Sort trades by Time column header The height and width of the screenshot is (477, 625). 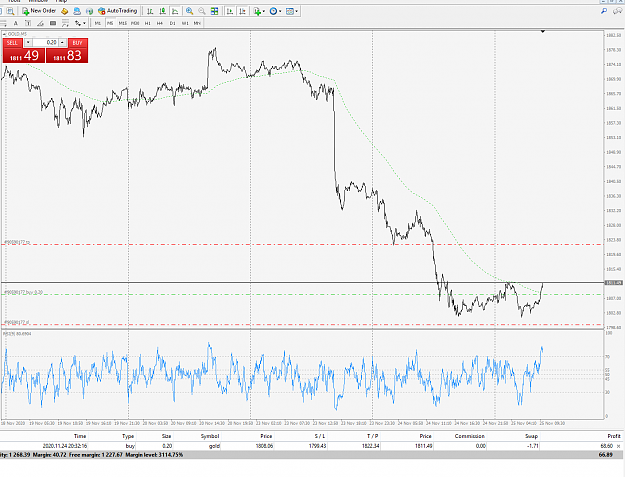(x=80, y=436)
